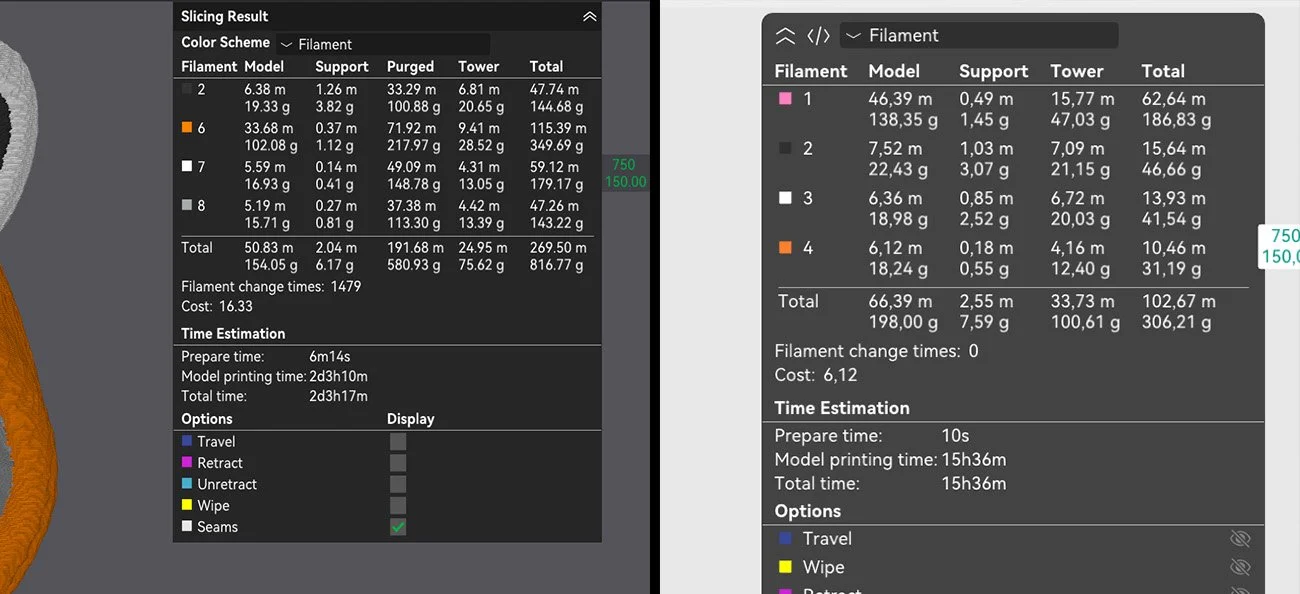This screenshot has height=594, width=1300.
Task: Click the Model printing time value 2d3h10m
Action: tap(339, 377)
